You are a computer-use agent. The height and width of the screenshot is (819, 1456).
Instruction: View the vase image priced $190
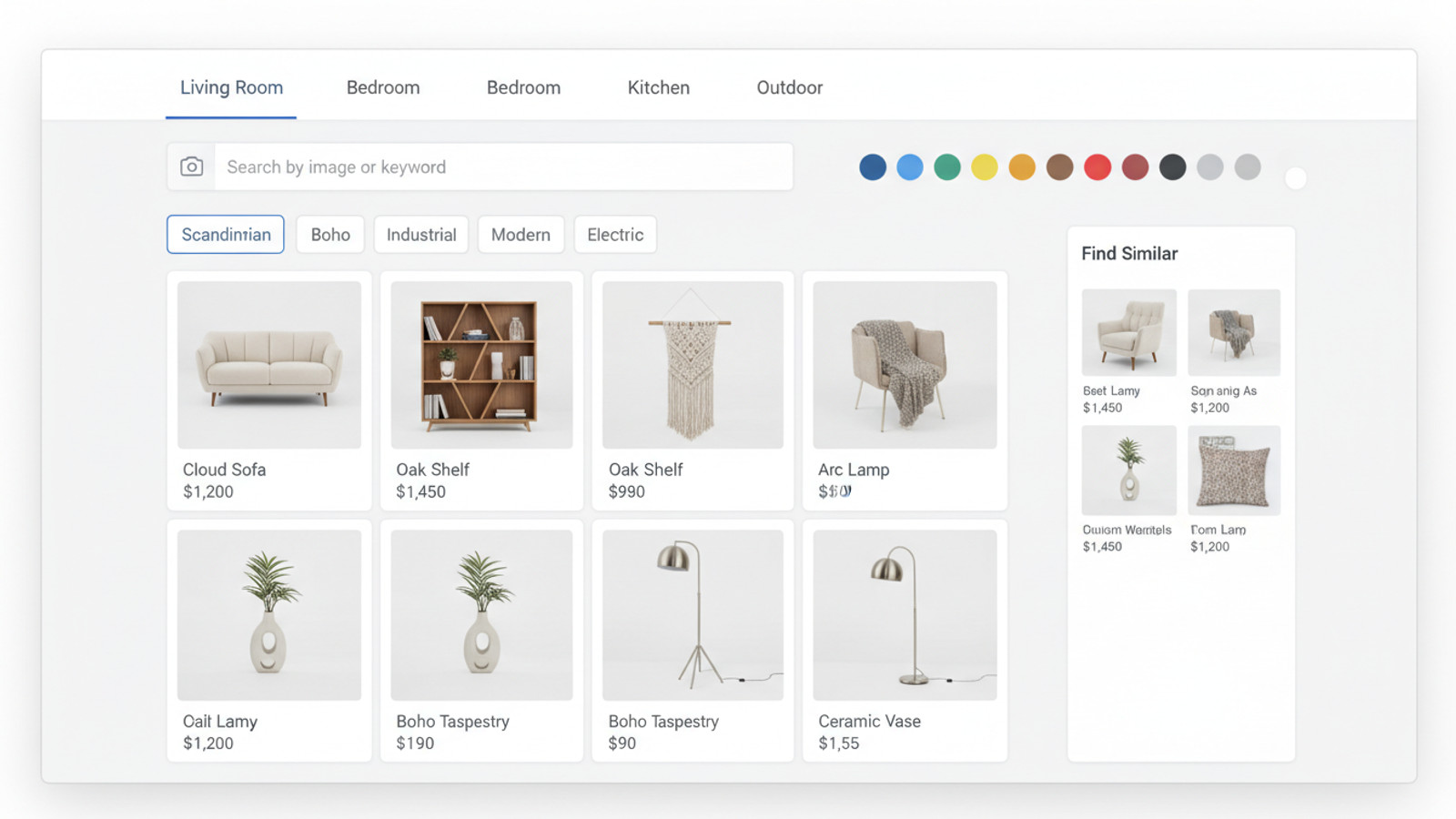[x=481, y=615]
